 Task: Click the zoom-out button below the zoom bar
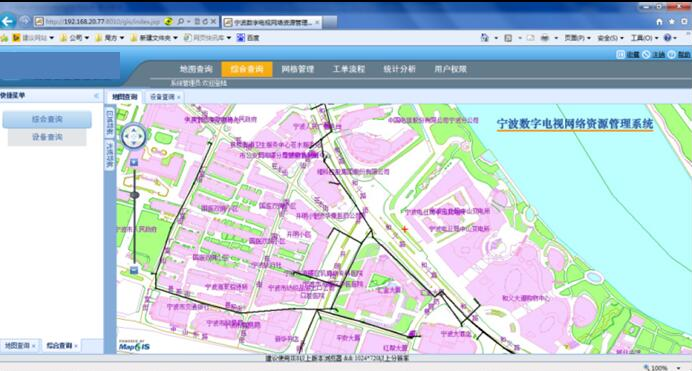click(134, 270)
